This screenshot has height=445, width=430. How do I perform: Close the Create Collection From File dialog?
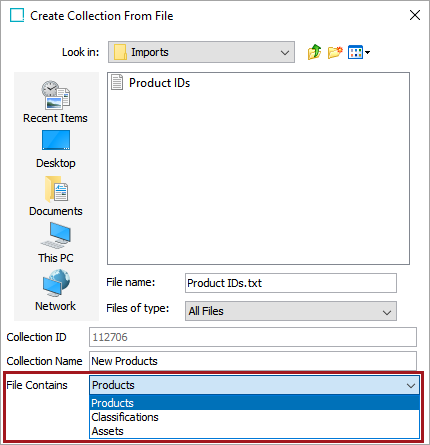click(x=415, y=15)
